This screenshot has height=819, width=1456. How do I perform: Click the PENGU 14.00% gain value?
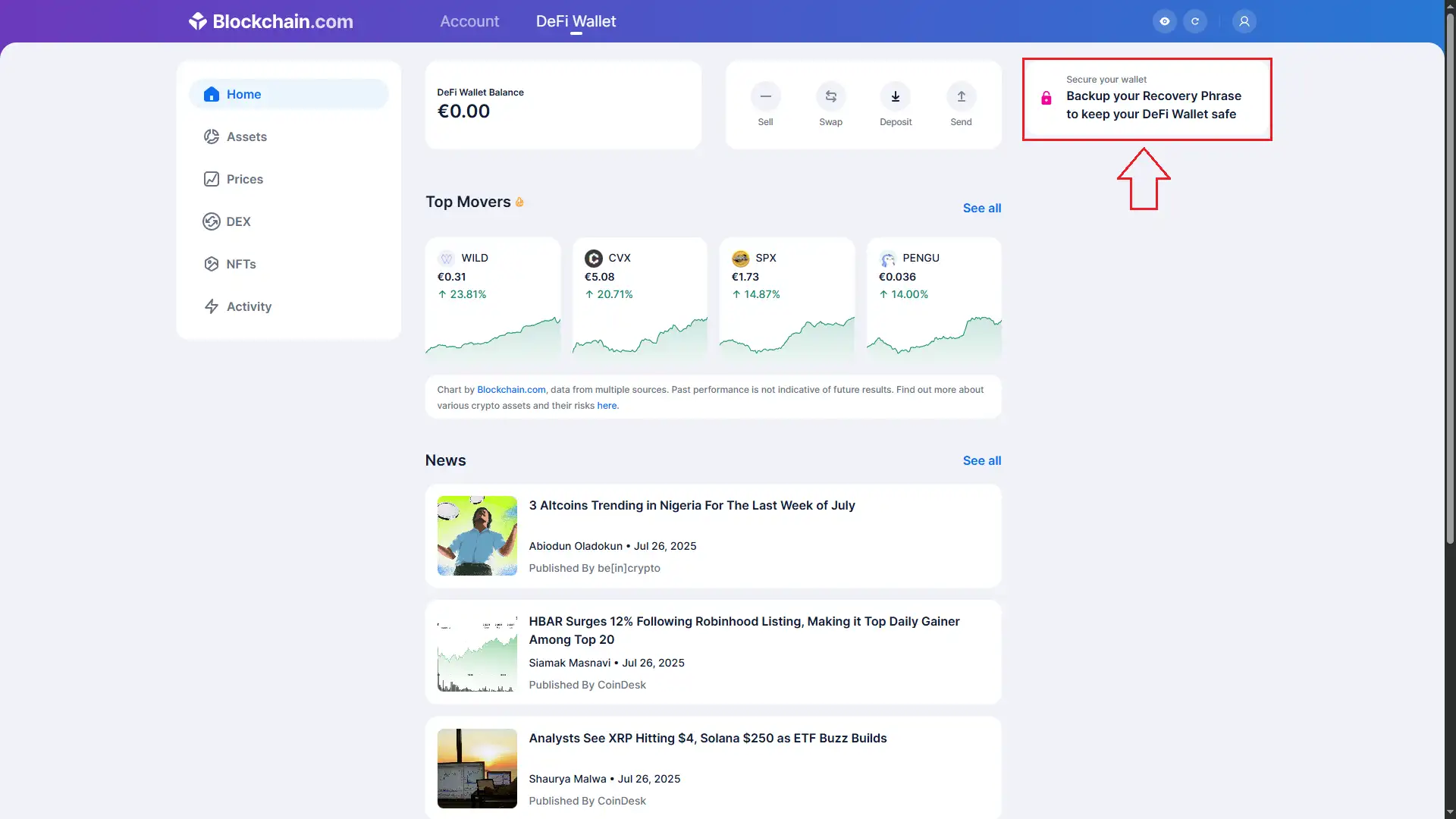pos(903,294)
